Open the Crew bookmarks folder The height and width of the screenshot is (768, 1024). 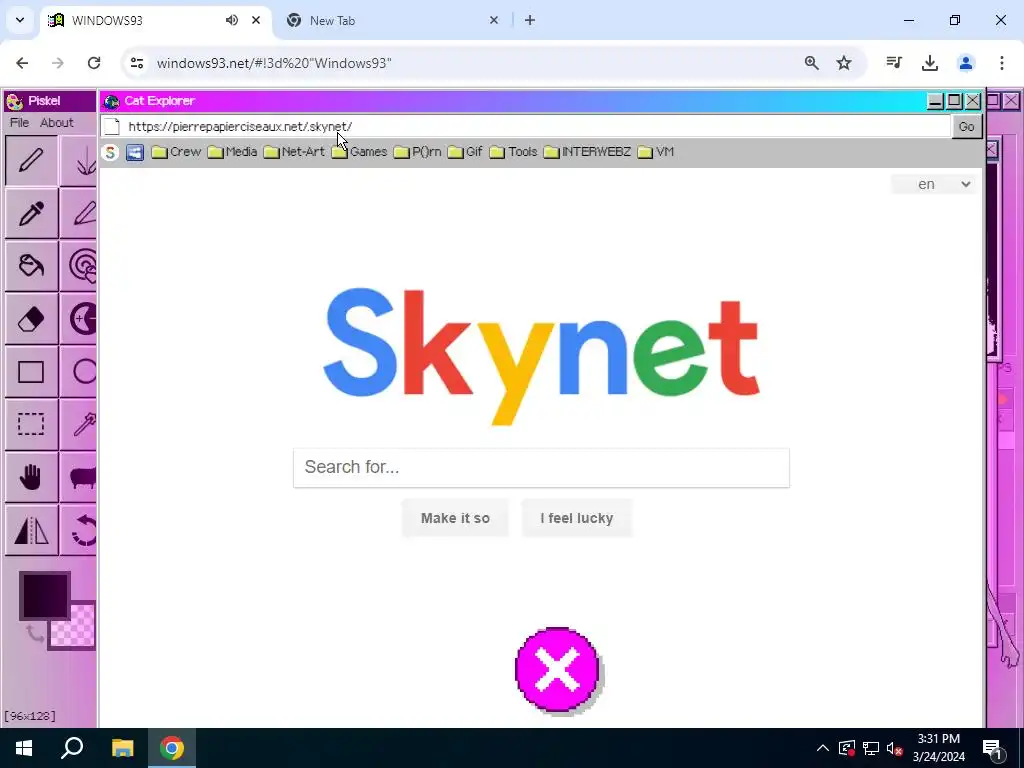176,152
